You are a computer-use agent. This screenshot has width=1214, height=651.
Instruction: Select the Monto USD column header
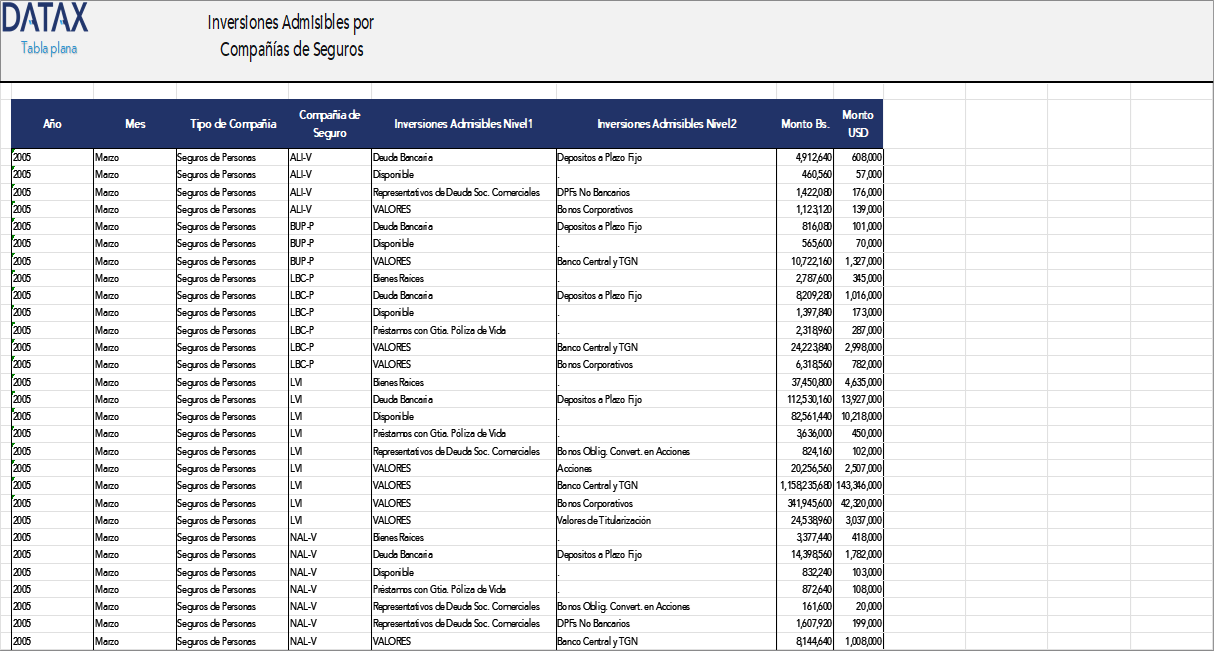tap(858, 124)
